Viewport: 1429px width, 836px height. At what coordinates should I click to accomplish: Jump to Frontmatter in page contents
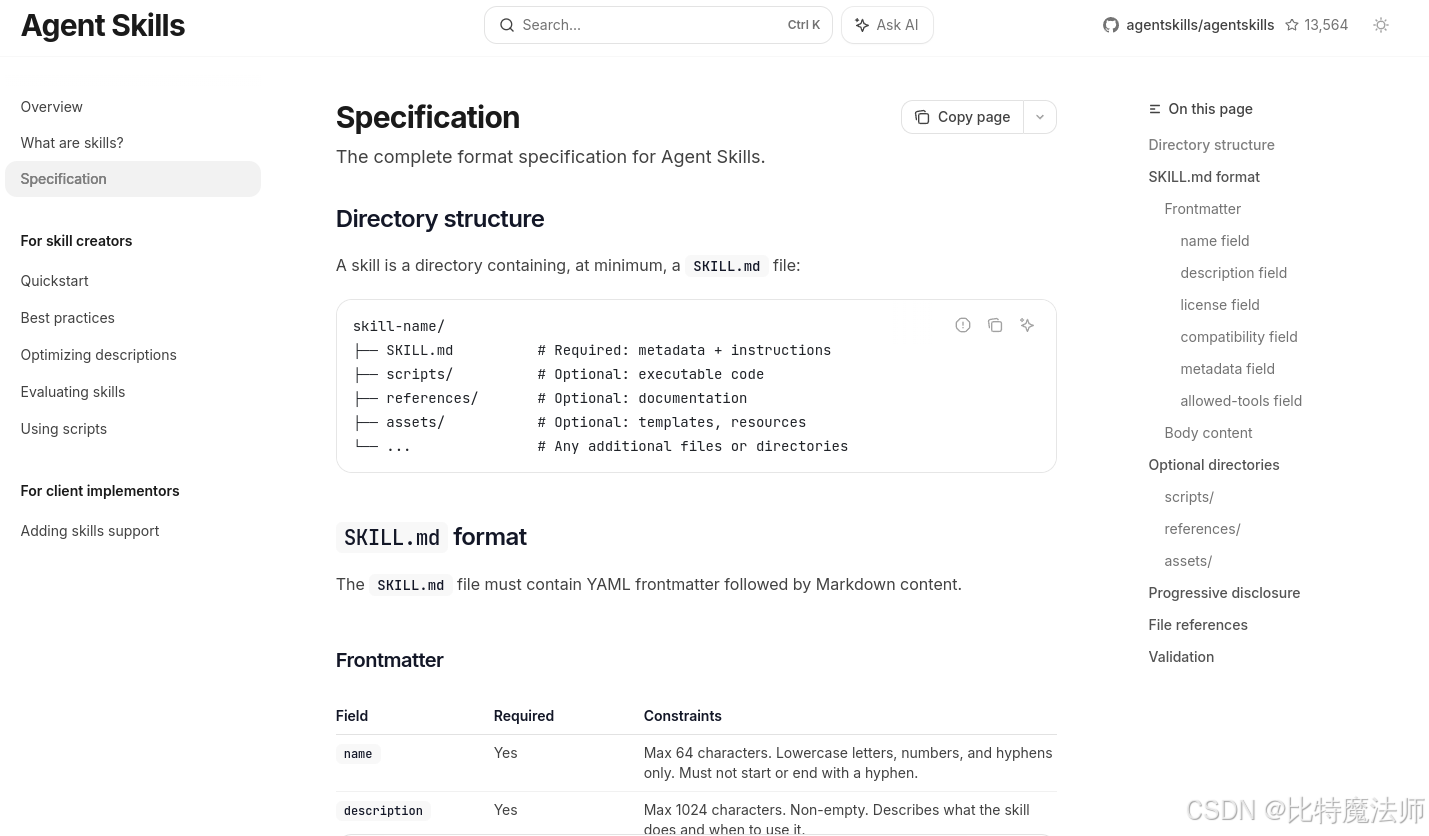pos(1202,209)
